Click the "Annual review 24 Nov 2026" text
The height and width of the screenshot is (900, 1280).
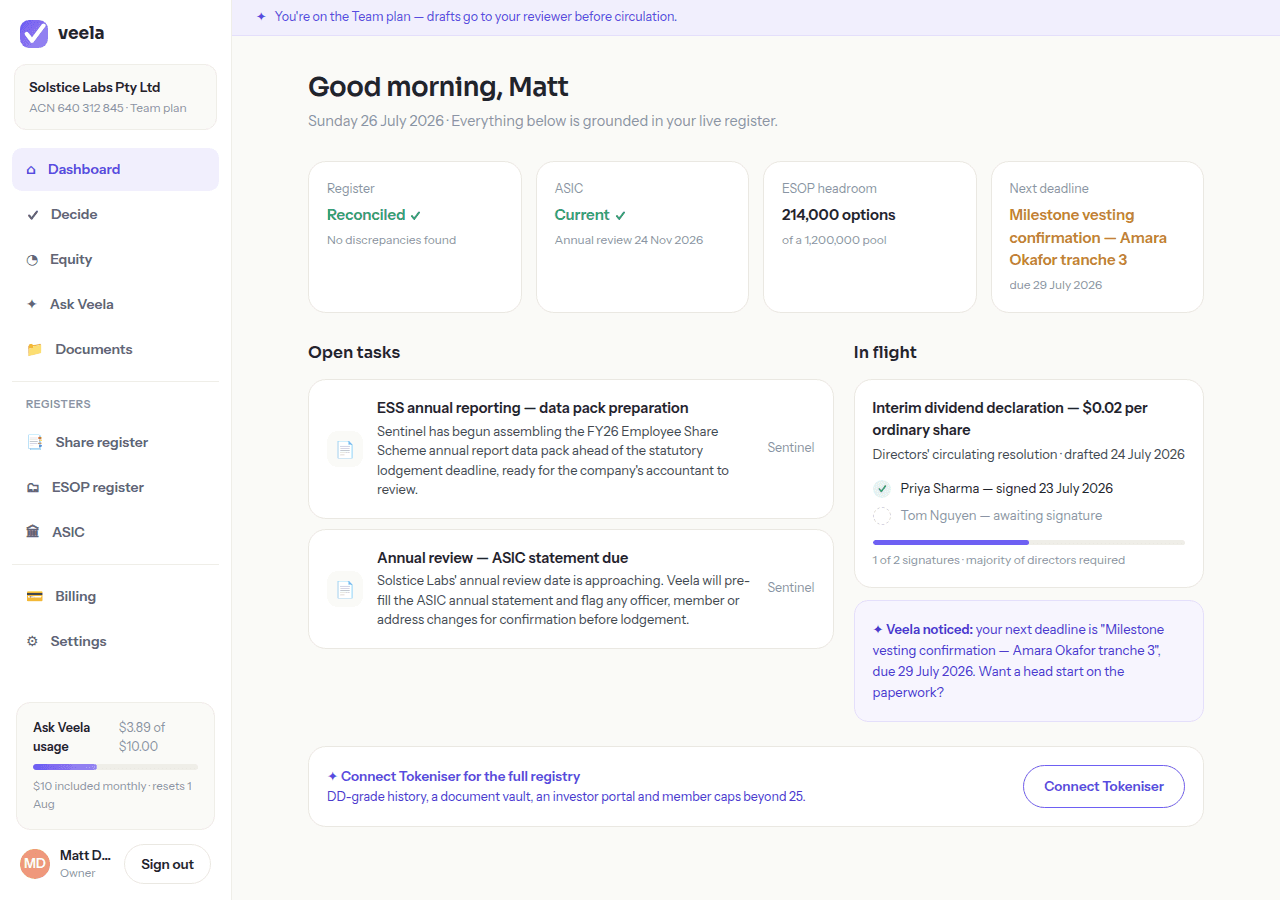629,240
